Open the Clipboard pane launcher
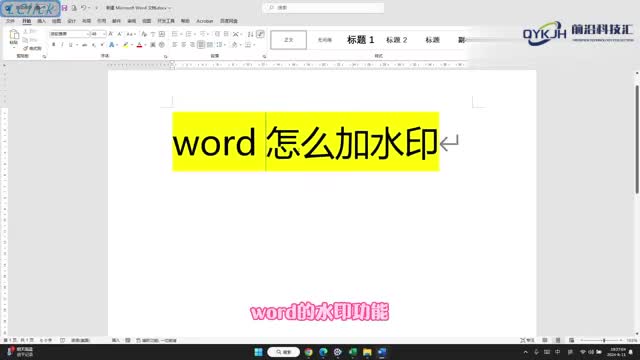 point(44,56)
